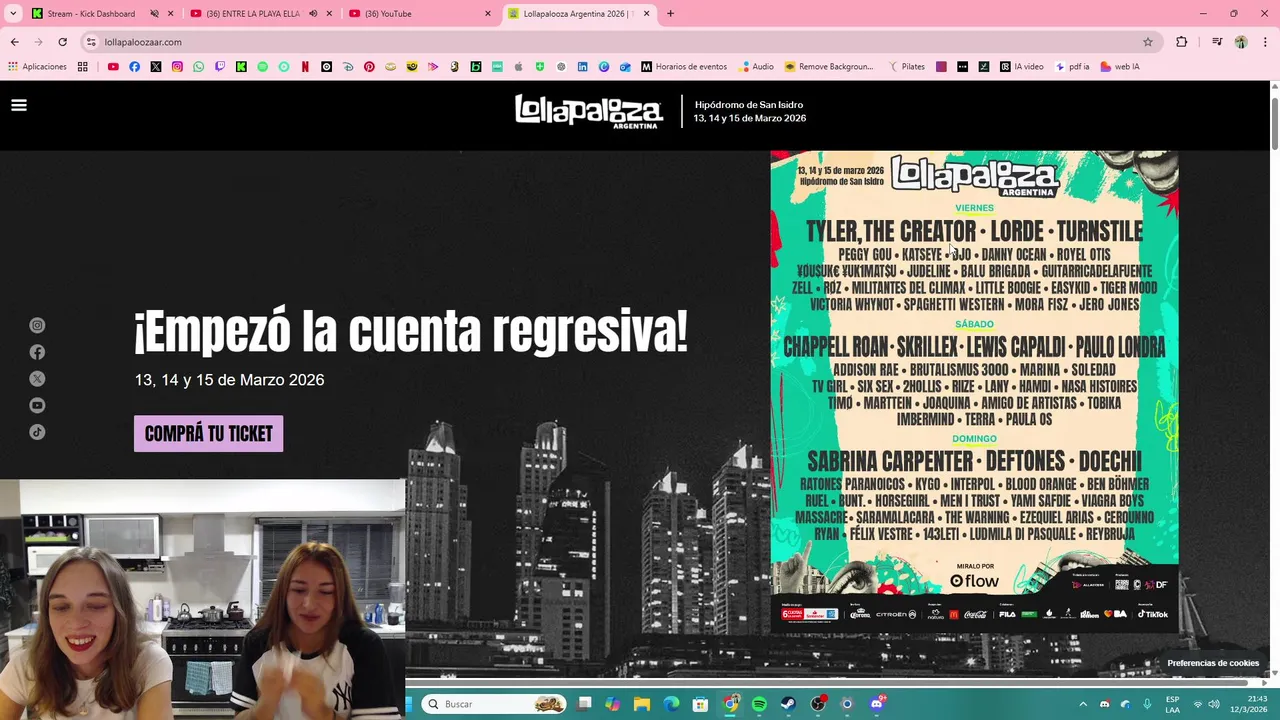
Task: Open Preferencias de cookies
Action: (x=1213, y=663)
